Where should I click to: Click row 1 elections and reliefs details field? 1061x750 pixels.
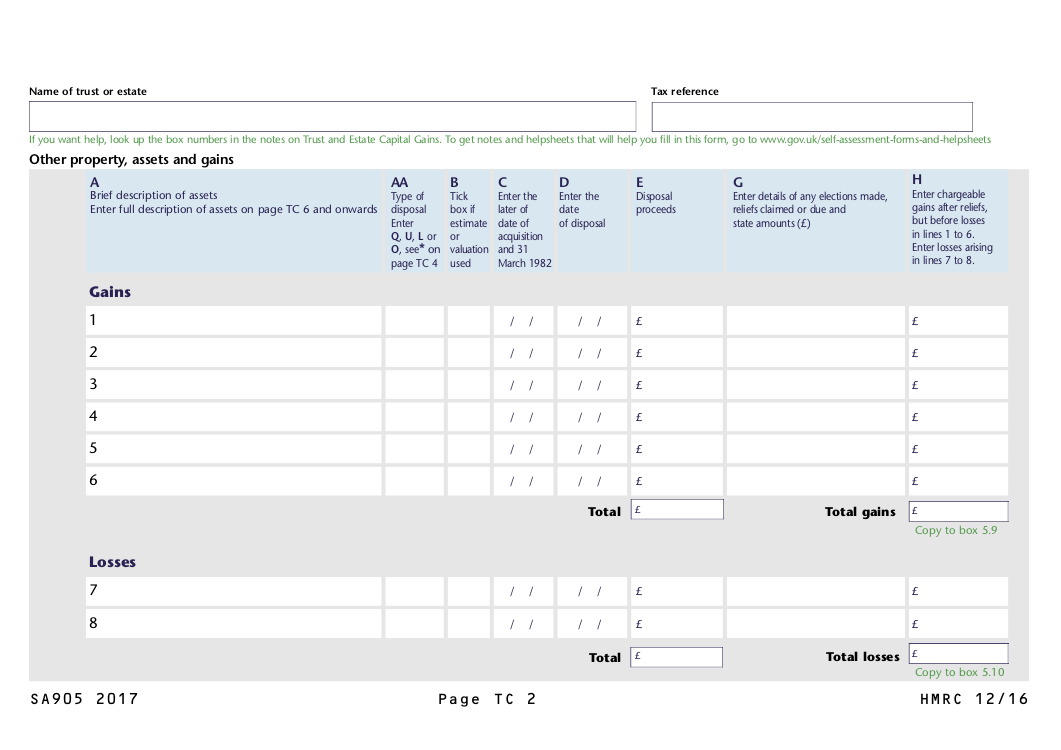(x=815, y=321)
